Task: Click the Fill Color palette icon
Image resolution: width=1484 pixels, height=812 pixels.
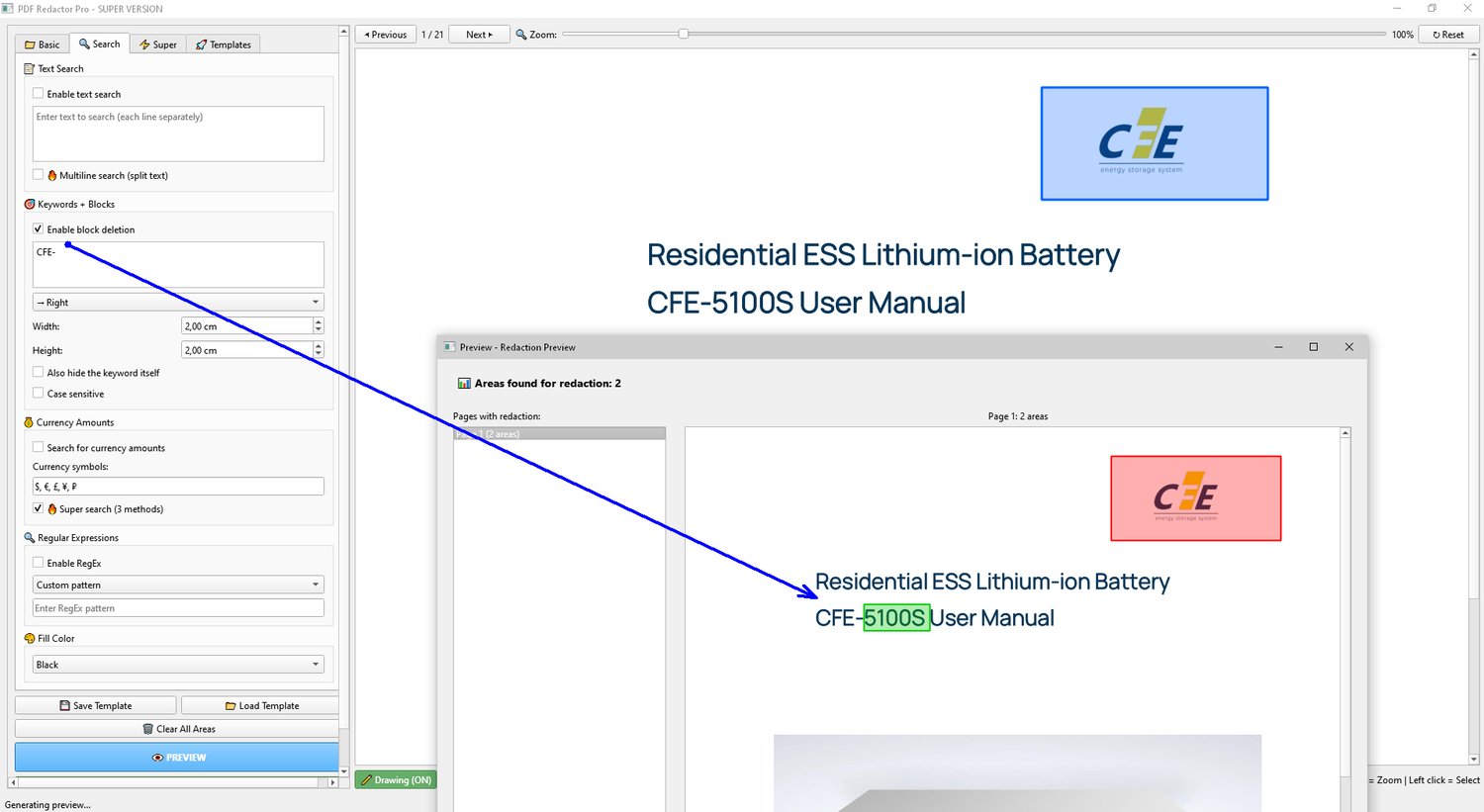Action: click(29, 639)
